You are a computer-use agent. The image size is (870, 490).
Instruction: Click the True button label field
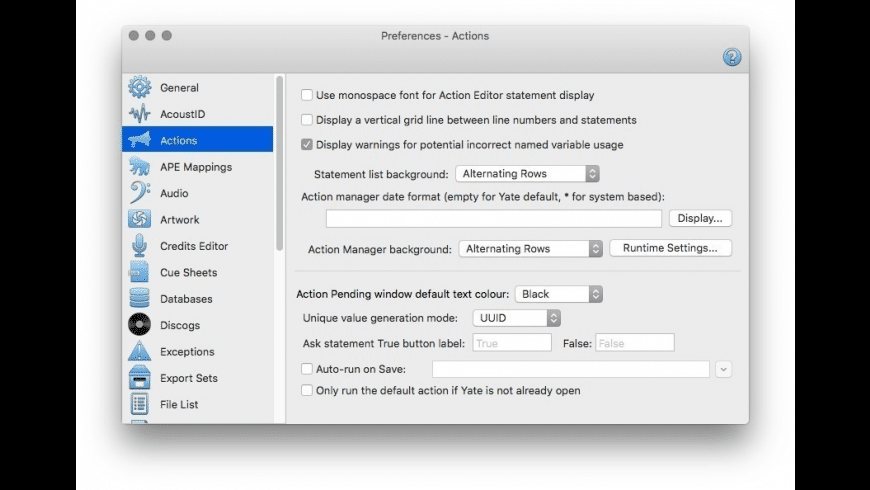[x=512, y=343]
